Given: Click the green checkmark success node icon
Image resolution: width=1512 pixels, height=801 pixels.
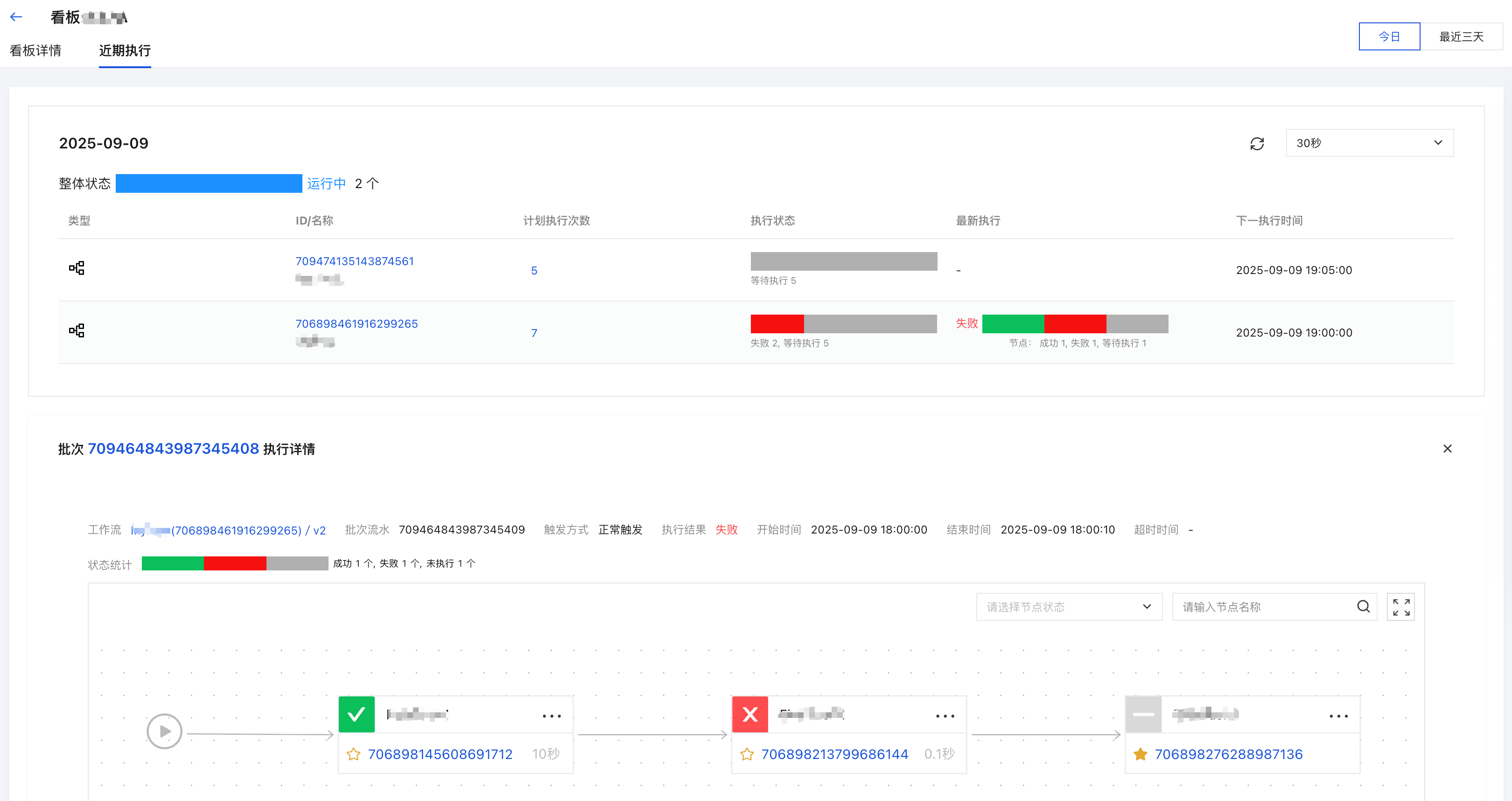Looking at the screenshot, I should coord(356,714).
